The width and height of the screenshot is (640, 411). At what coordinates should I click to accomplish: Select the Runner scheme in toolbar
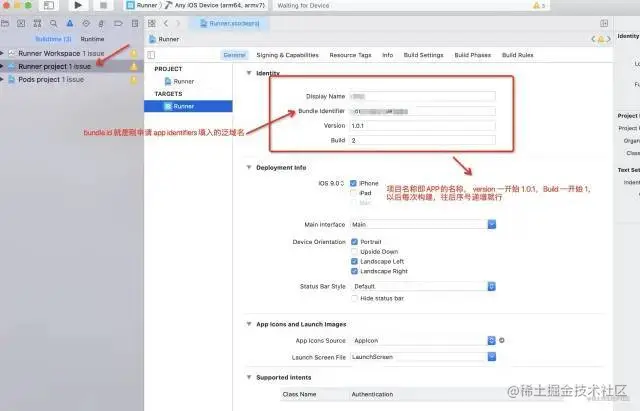point(142,5)
